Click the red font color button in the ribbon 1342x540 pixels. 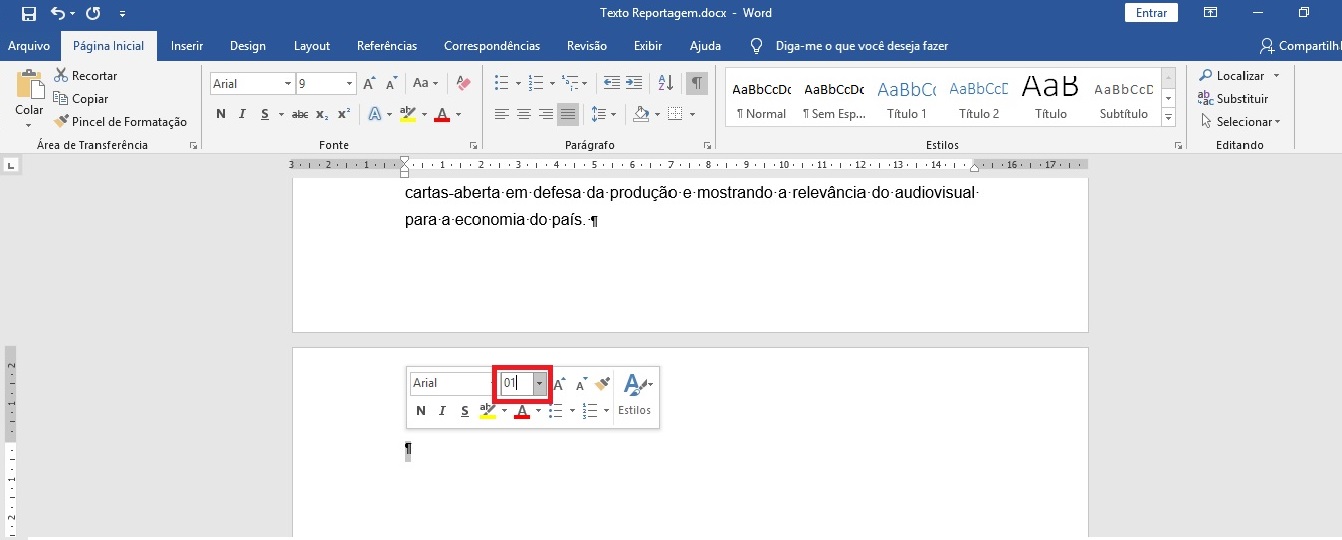(442, 114)
